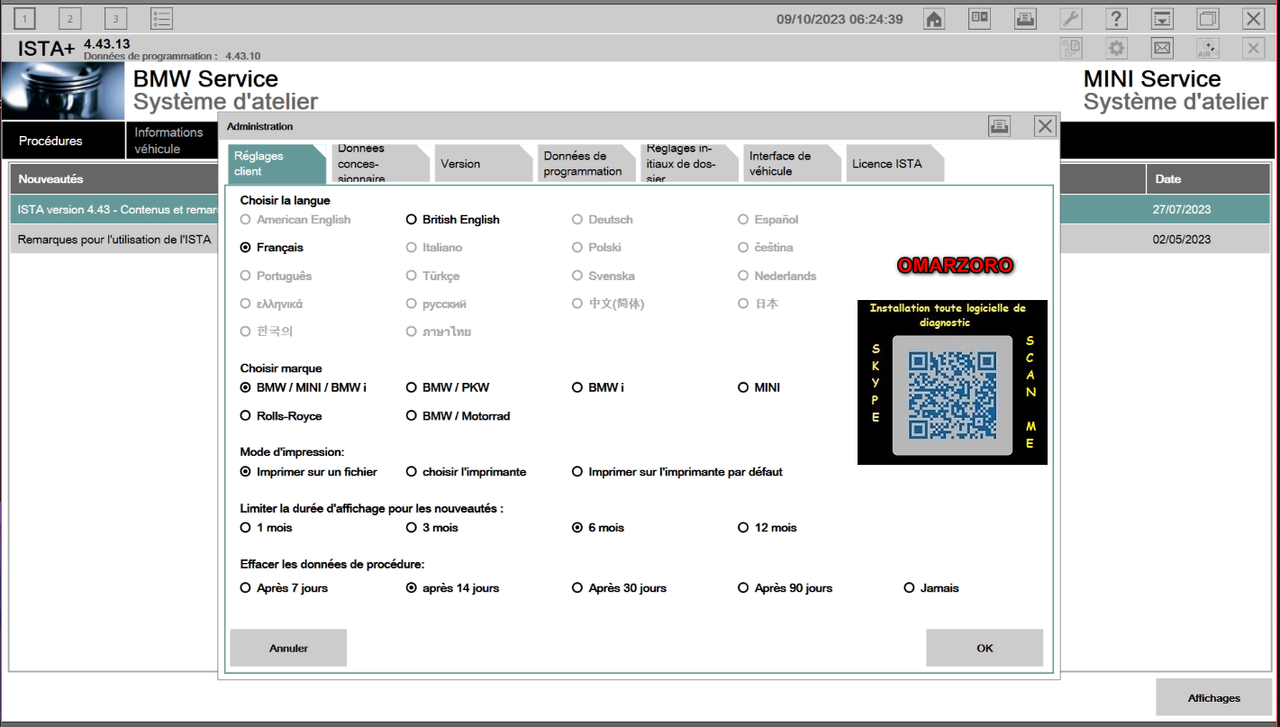Choose BMW / Motorrad brand
1280x727 pixels.
coord(458,415)
